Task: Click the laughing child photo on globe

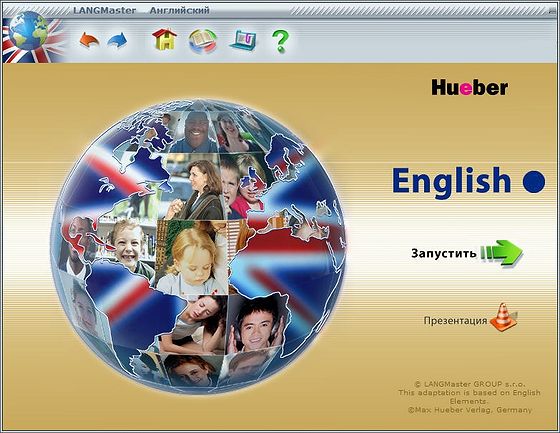Action: [126, 244]
